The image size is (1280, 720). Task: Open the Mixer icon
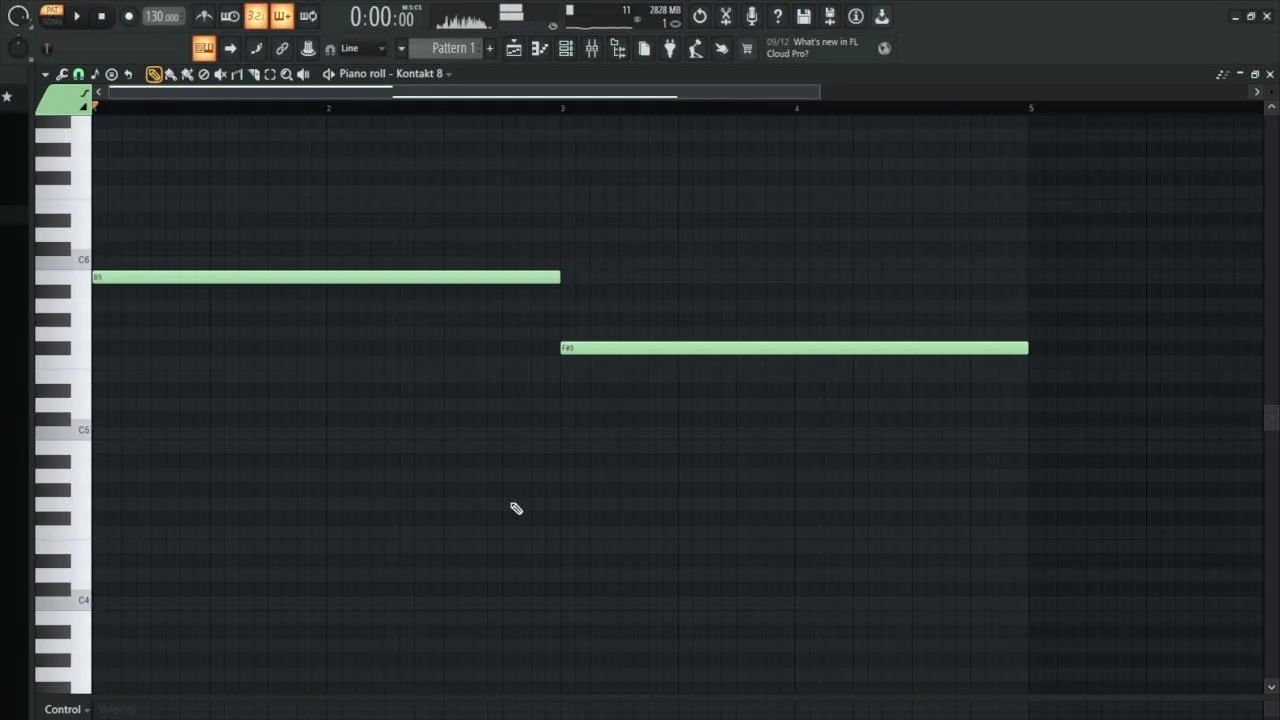click(592, 48)
